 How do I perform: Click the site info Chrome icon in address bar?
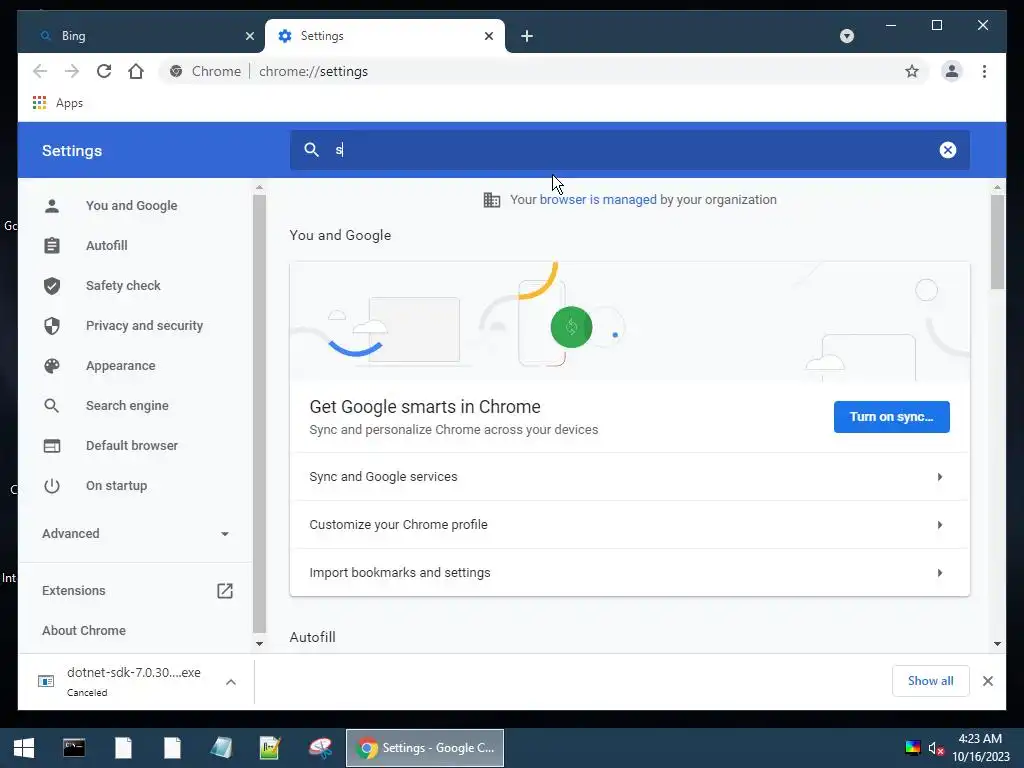coord(176,71)
